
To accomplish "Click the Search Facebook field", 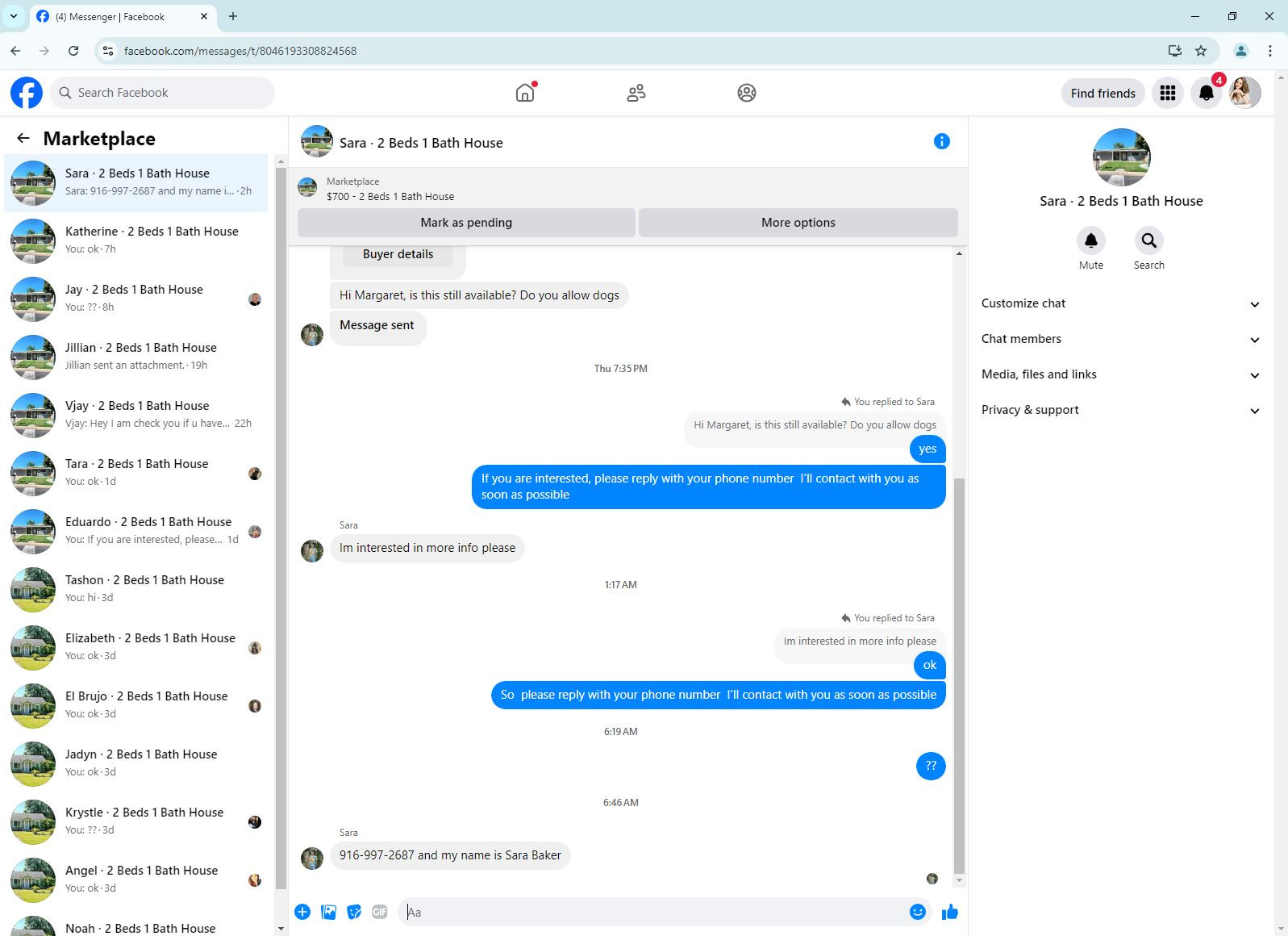I will pyautogui.click(x=162, y=93).
